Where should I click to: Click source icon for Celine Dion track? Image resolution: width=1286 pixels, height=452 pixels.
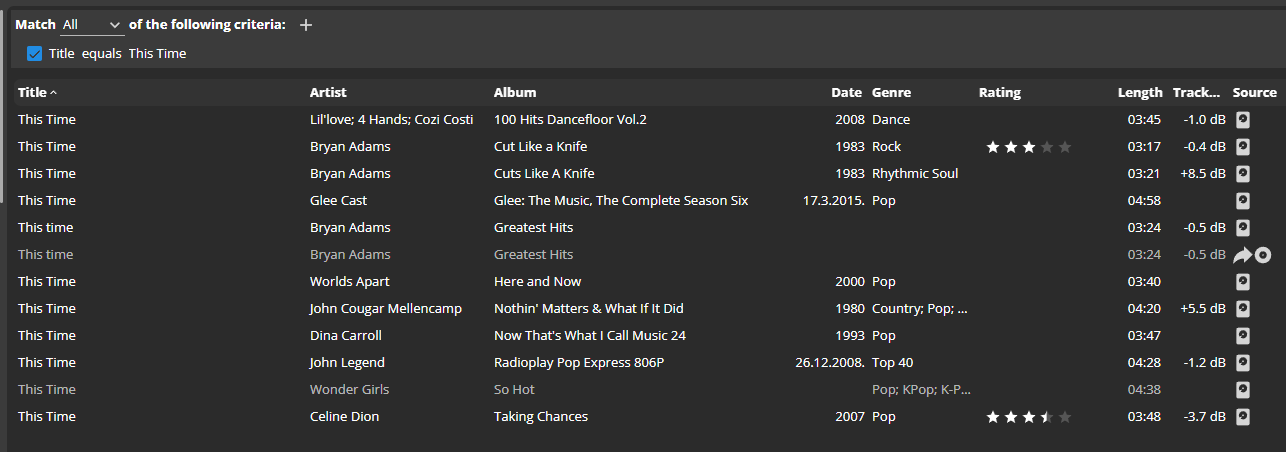point(1243,416)
